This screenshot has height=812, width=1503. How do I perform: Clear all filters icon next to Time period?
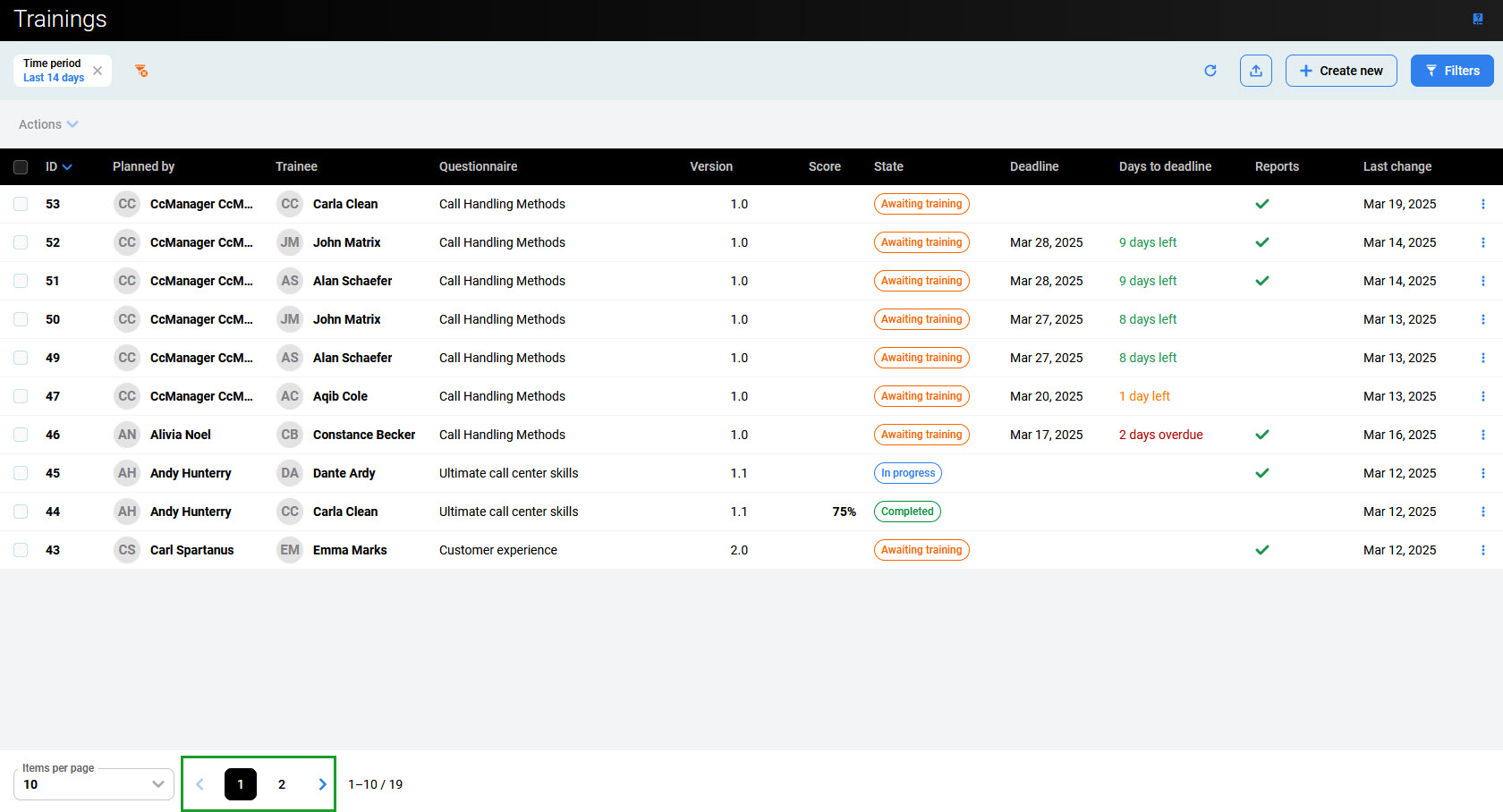point(141,71)
